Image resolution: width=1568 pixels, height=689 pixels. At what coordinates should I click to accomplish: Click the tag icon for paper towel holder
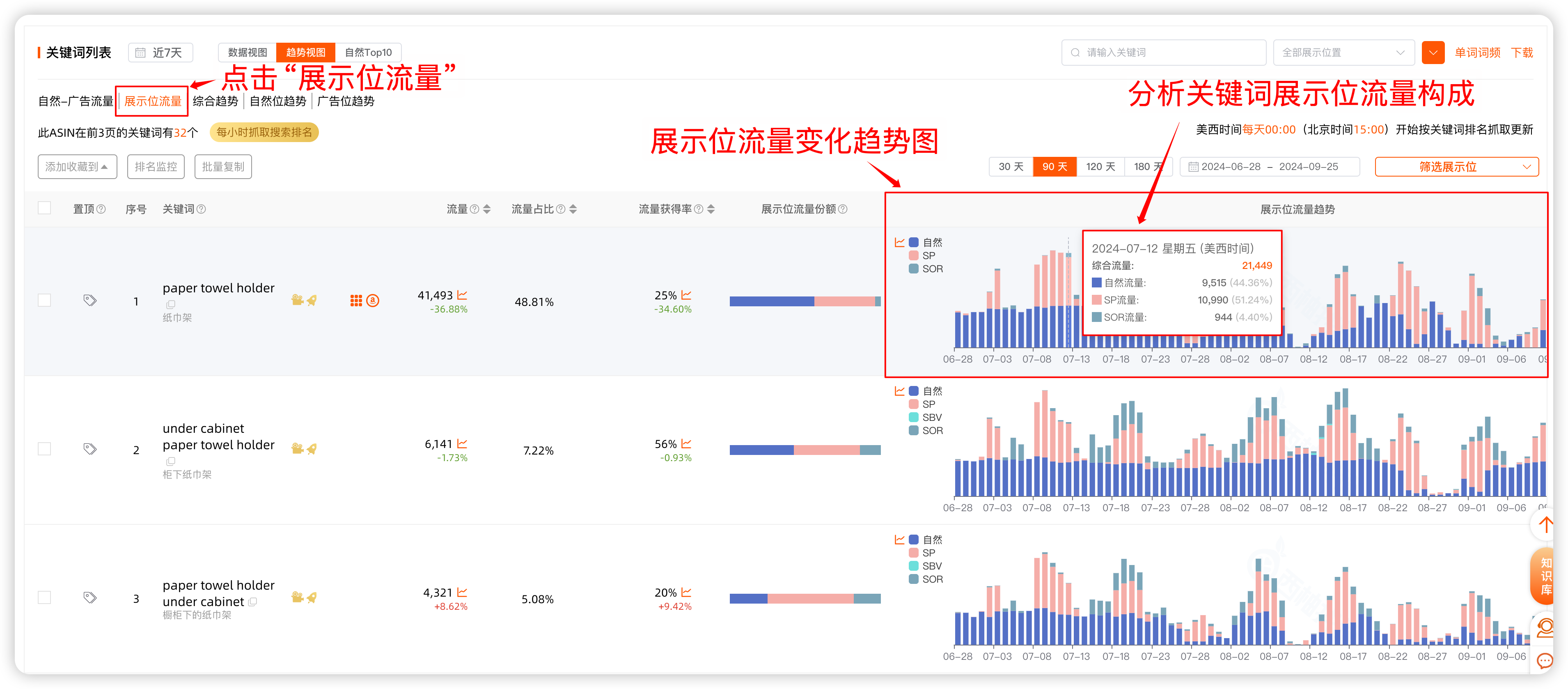point(90,300)
